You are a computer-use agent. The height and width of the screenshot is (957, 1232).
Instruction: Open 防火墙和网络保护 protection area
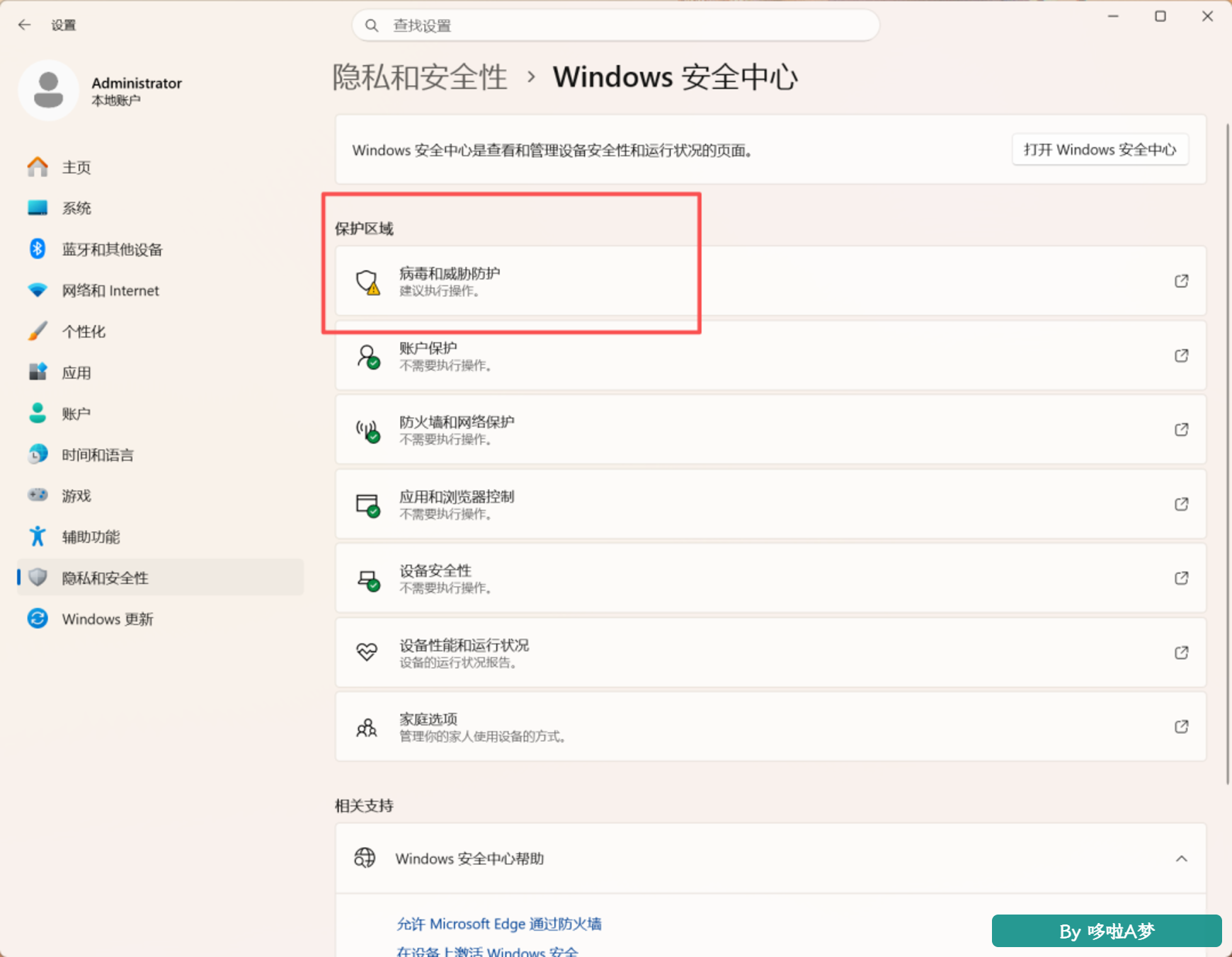pos(770,430)
